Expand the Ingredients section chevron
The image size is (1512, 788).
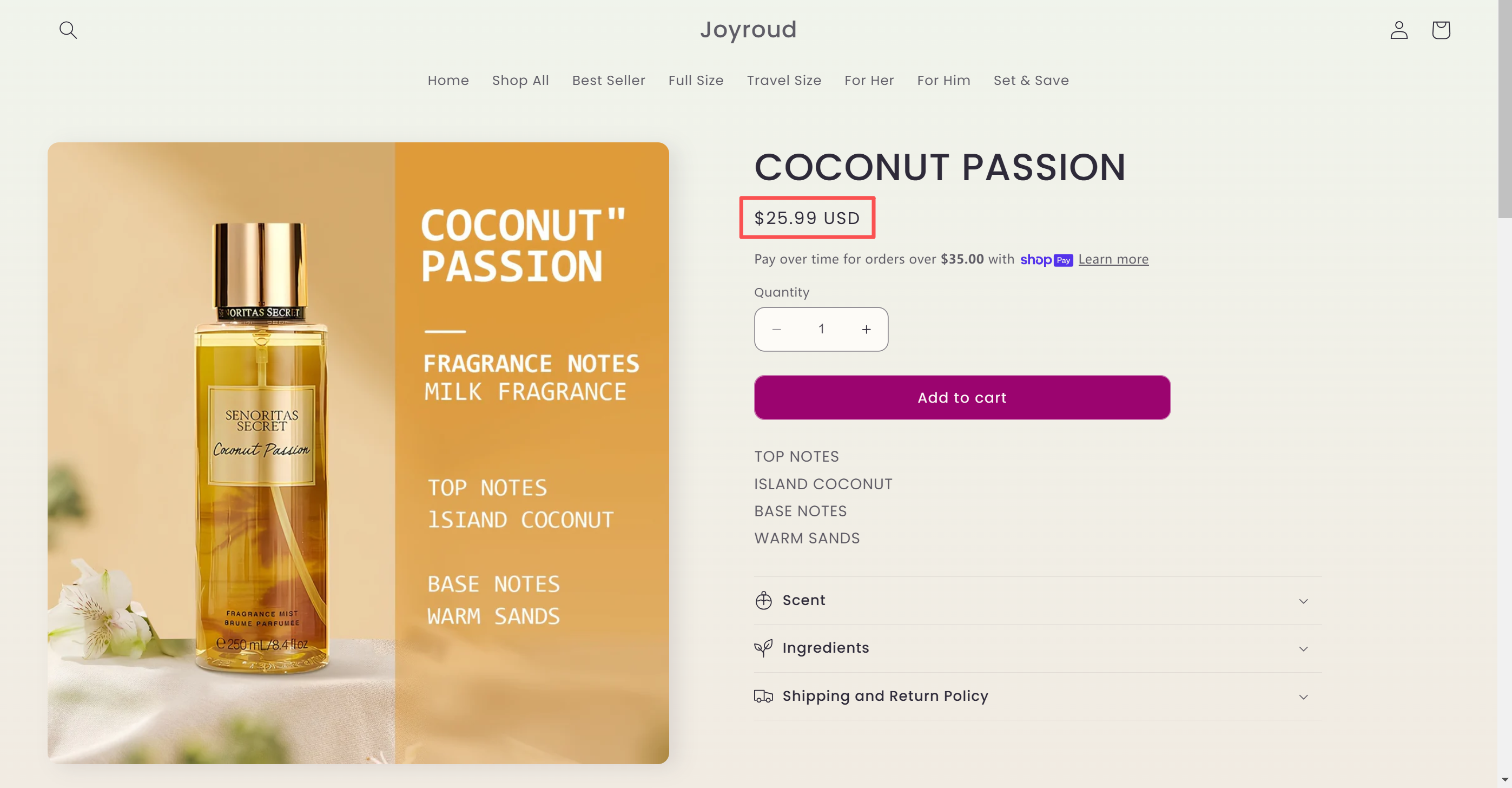point(1303,648)
